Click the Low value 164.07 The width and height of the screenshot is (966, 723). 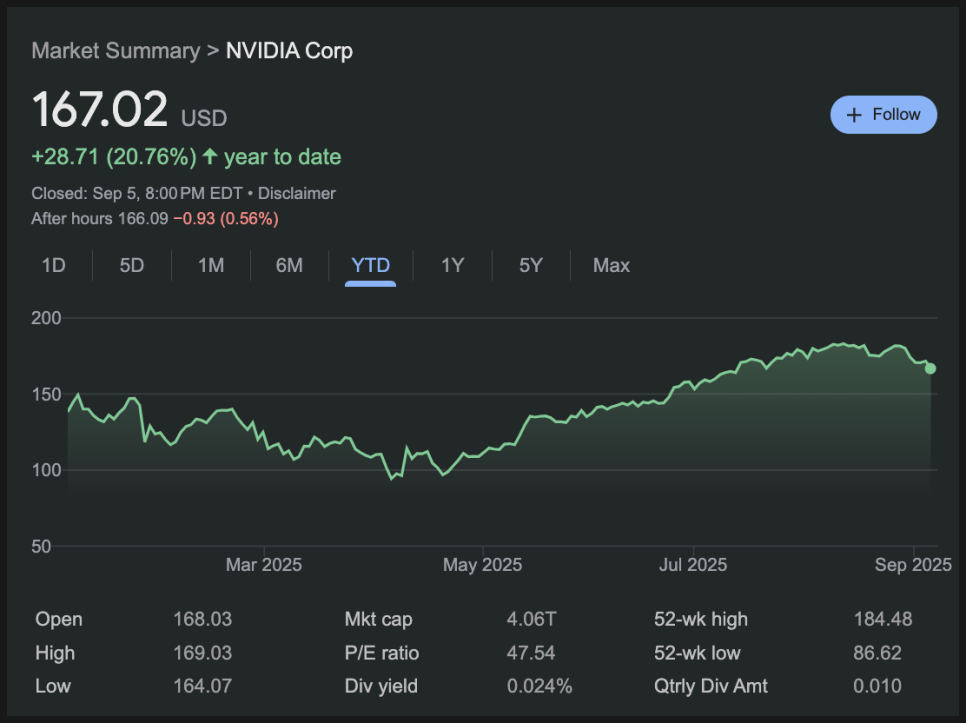[x=203, y=686]
